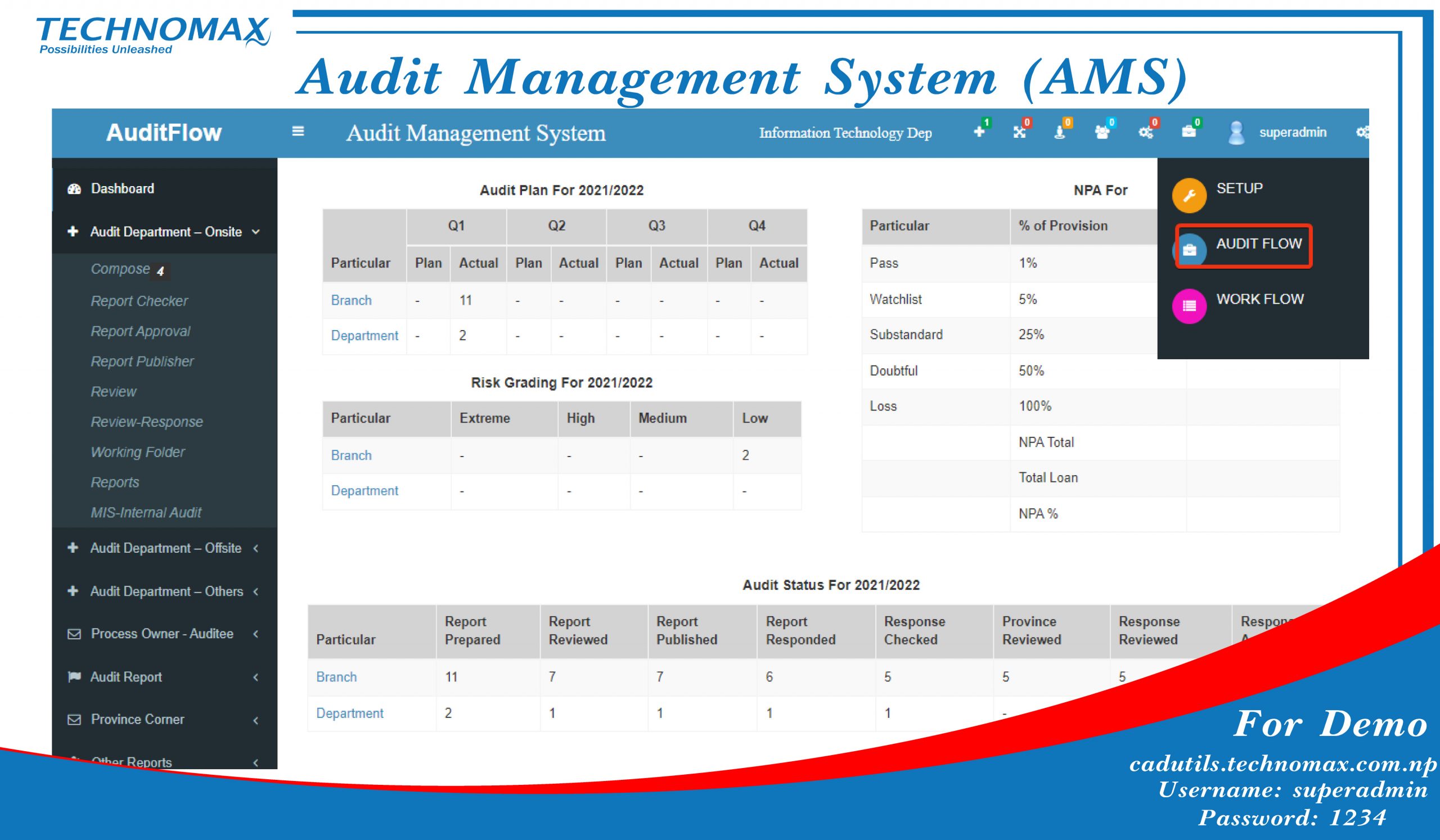Click the crossed-arrows icon with red badge
The height and width of the screenshot is (840, 1440).
click(x=1019, y=132)
